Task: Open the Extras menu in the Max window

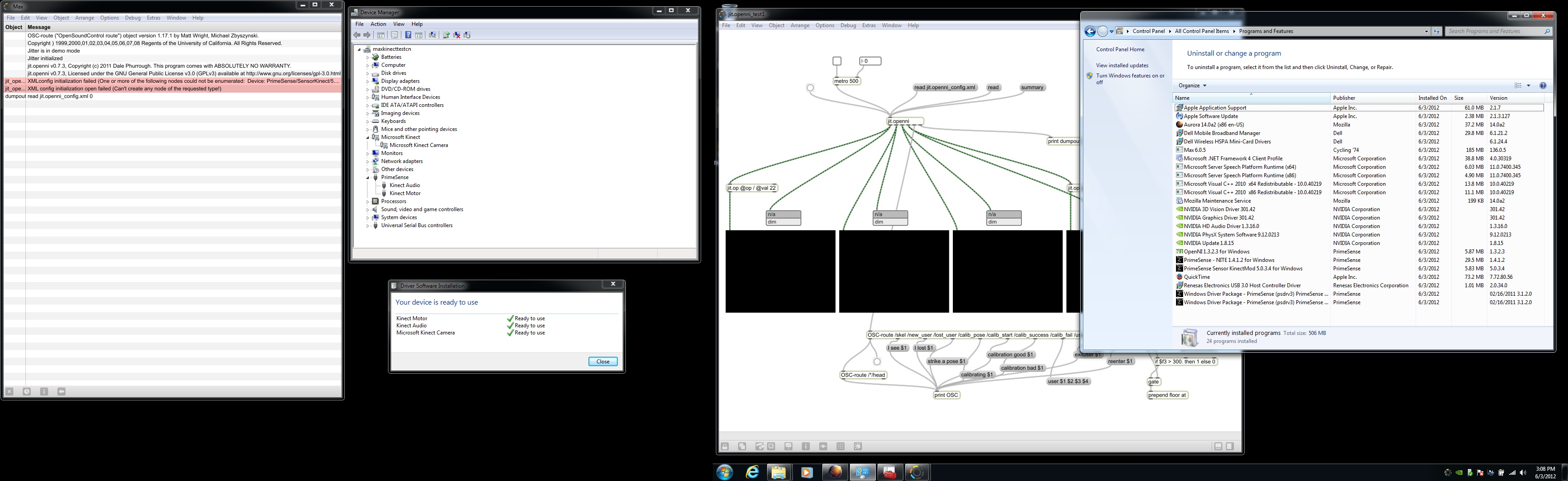Action: pos(153,18)
